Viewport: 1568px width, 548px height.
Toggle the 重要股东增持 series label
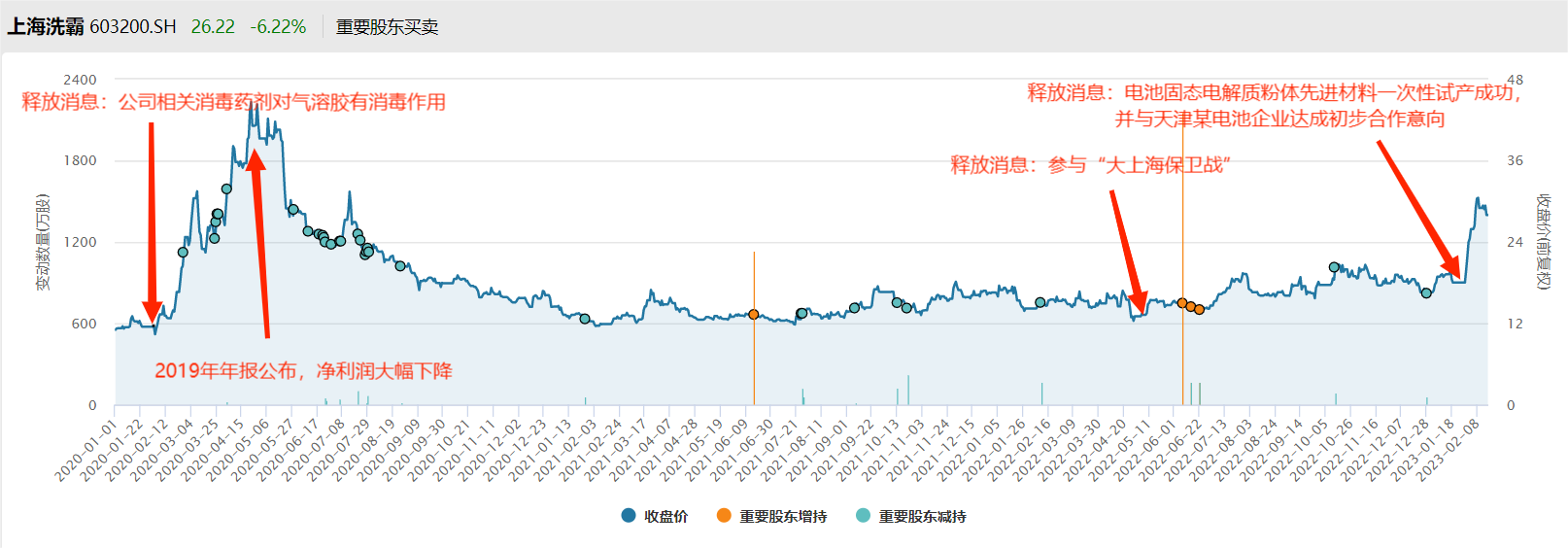coord(783,517)
